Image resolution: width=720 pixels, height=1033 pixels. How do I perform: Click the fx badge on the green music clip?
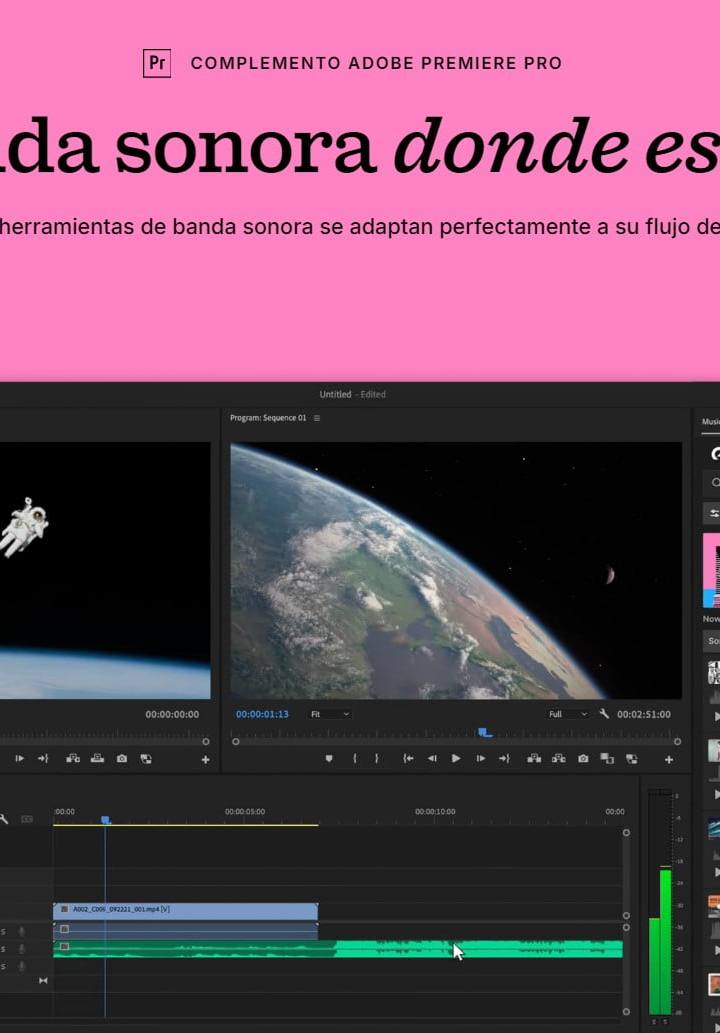pos(65,947)
